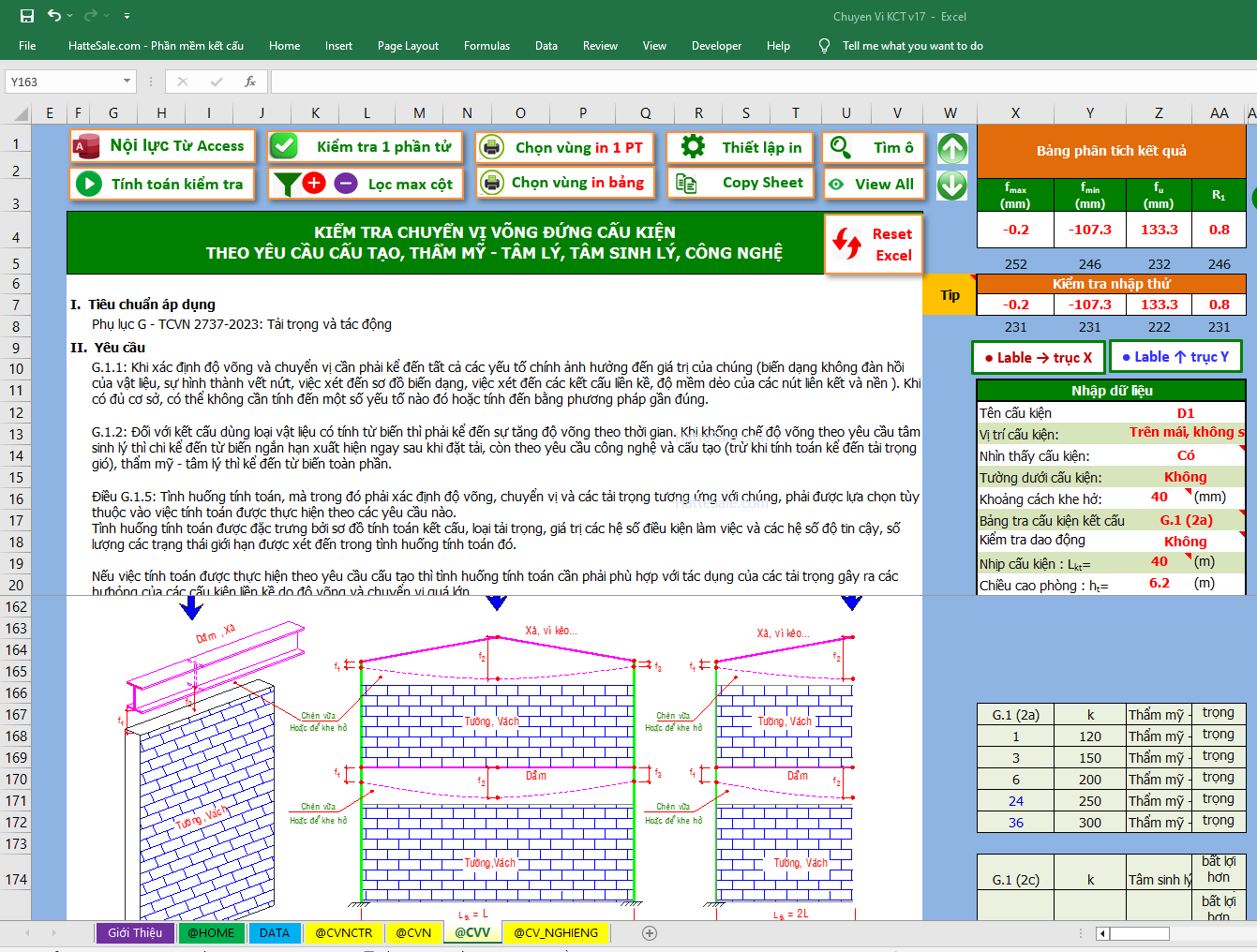Open the Giới Thiệu sheet tab
Image resolution: width=1257 pixels, height=952 pixels.
pyautogui.click(x=135, y=933)
